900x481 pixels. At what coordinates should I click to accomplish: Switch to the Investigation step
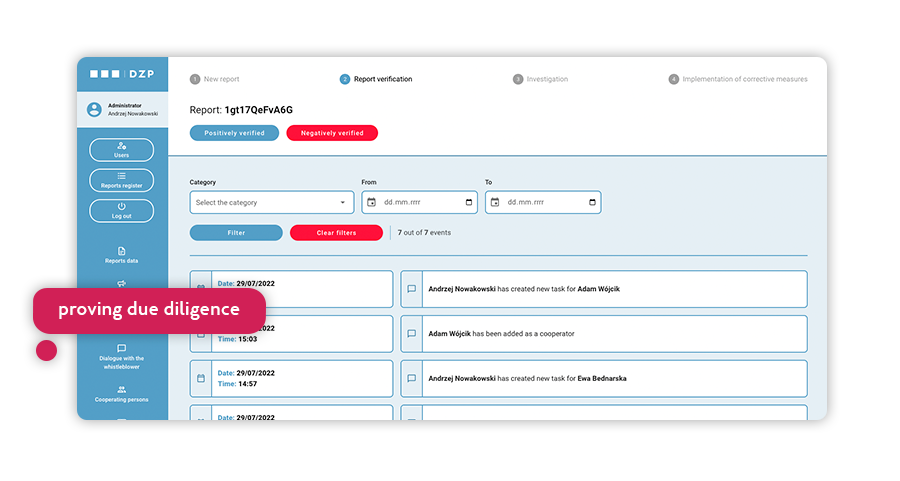541,79
